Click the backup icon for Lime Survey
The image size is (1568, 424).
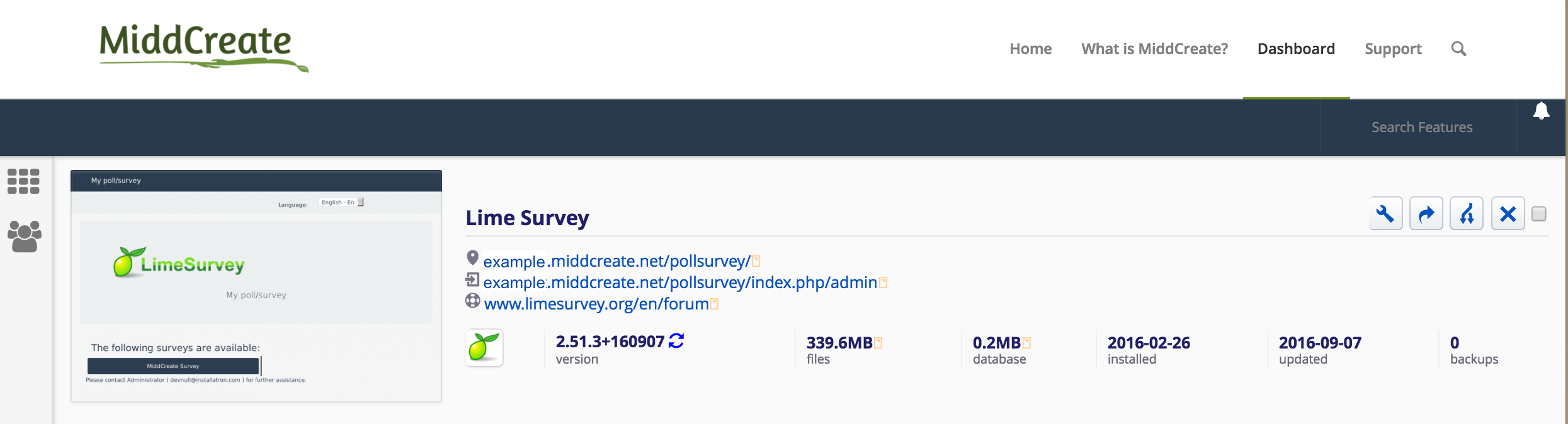click(x=1467, y=214)
